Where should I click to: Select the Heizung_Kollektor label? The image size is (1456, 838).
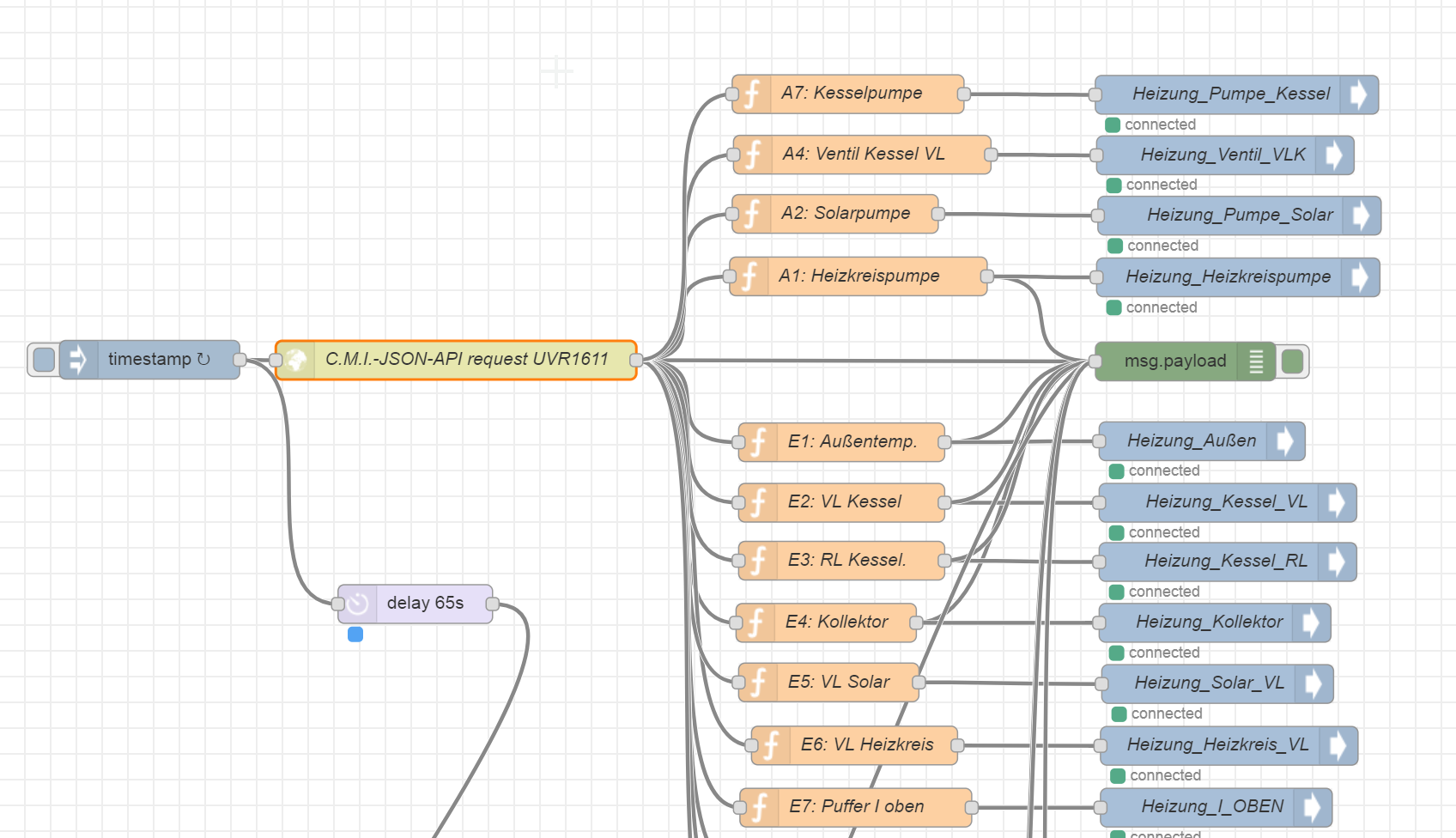pyautogui.click(x=1210, y=622)
